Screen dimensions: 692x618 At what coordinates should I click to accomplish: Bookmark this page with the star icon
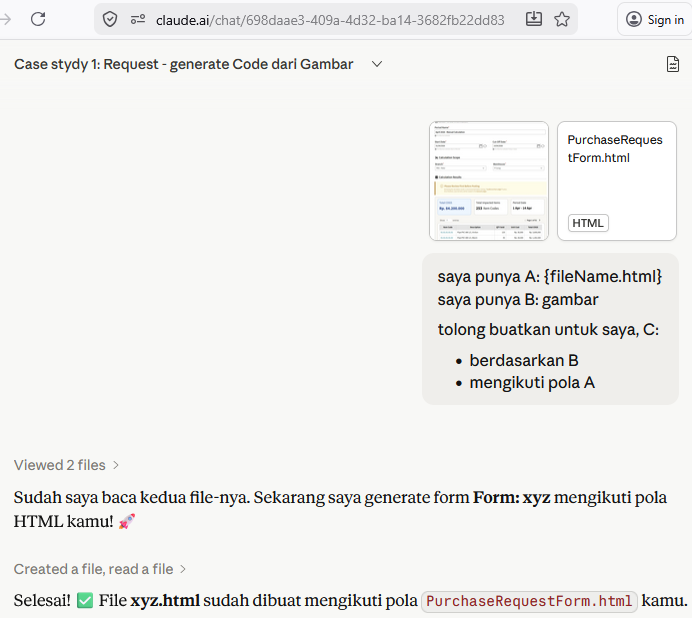pyautogui.click(x=562, y=19)
